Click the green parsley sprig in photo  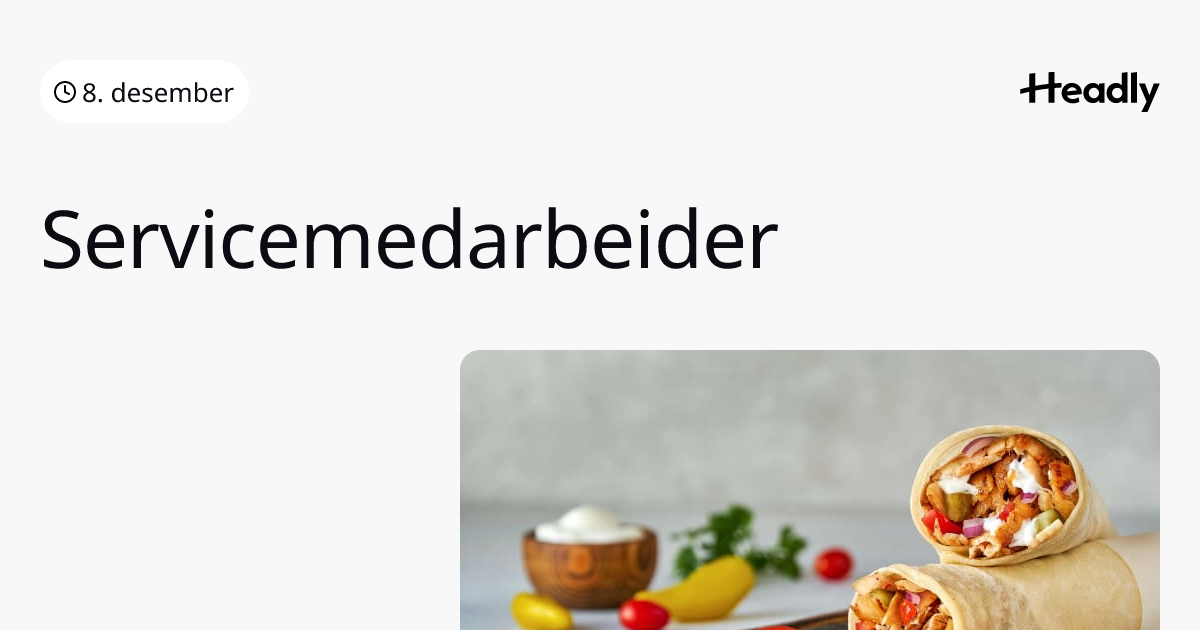740,541
